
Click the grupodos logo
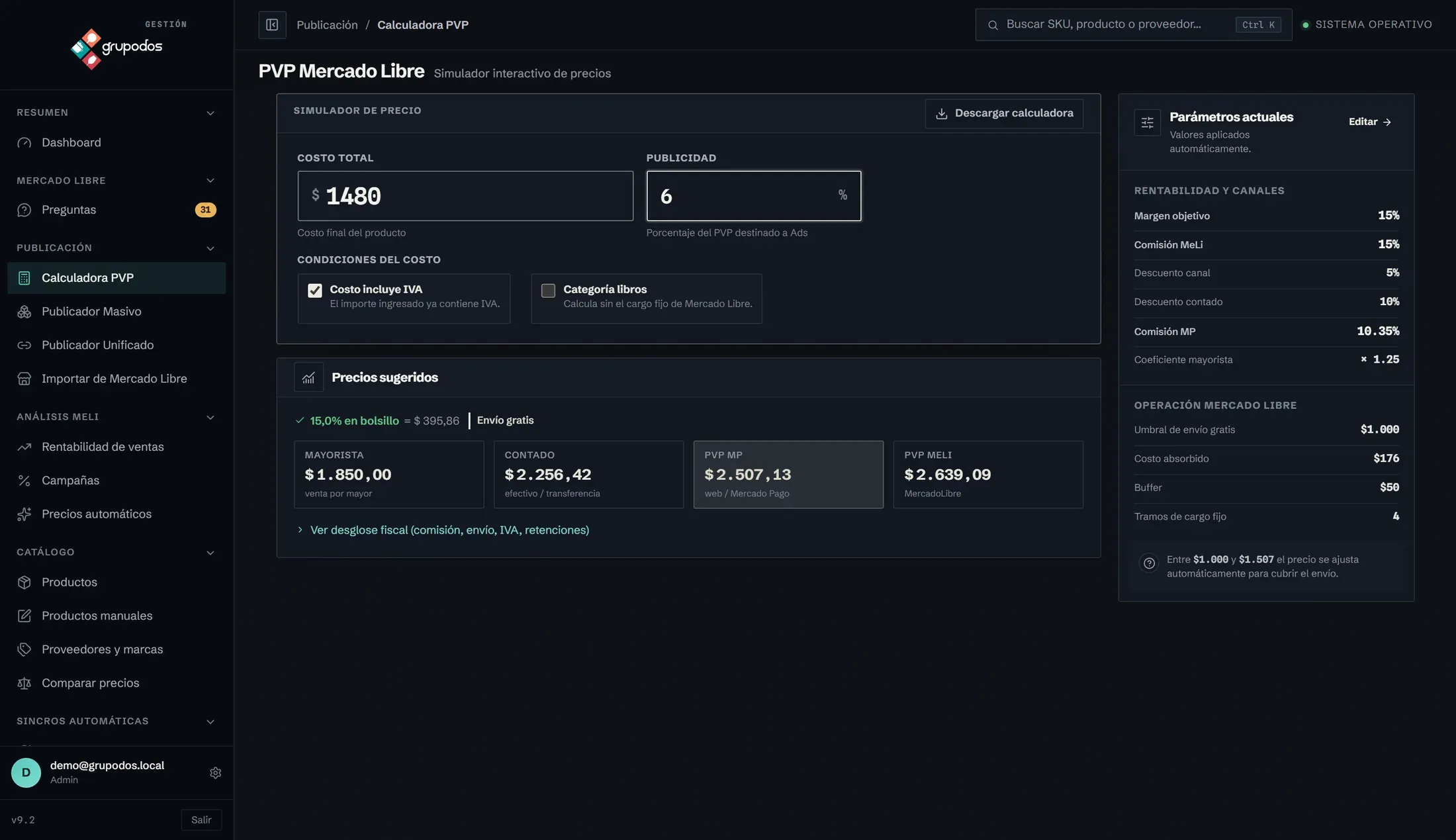point(116,48)
